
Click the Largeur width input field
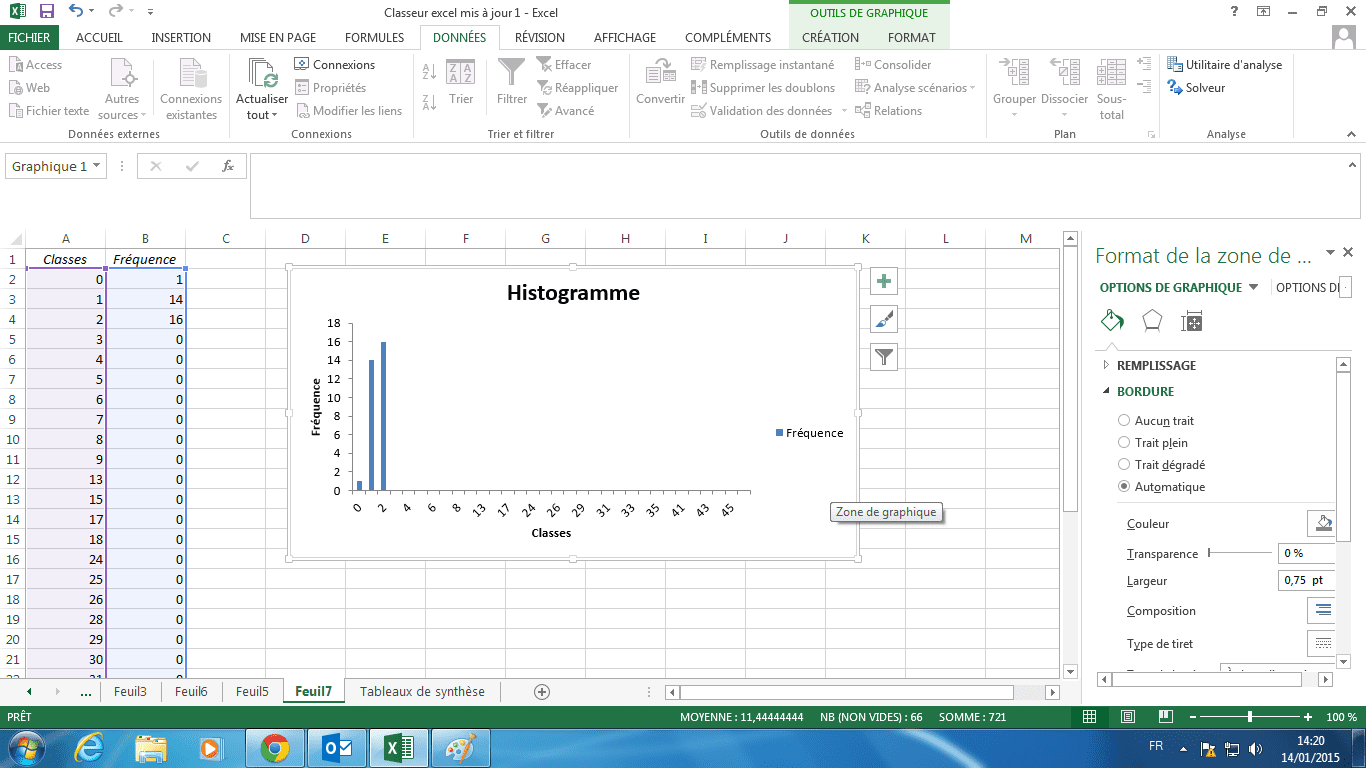[x=1304, y=581]
